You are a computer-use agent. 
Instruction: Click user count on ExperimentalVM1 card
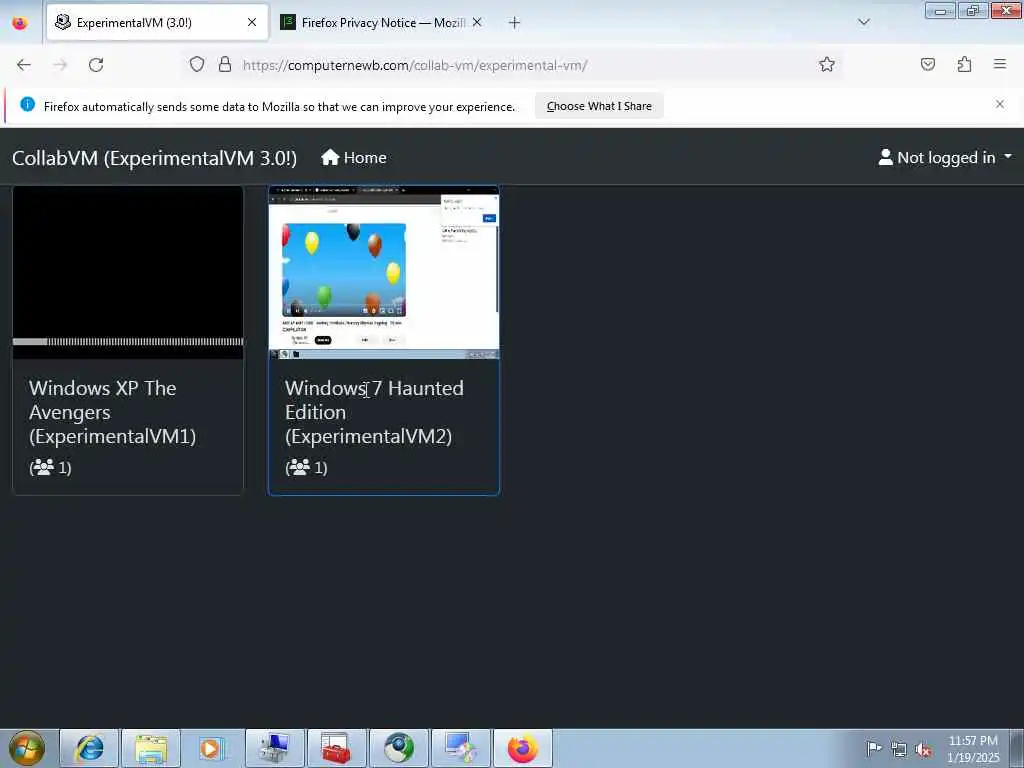click(x=50, y=467)
